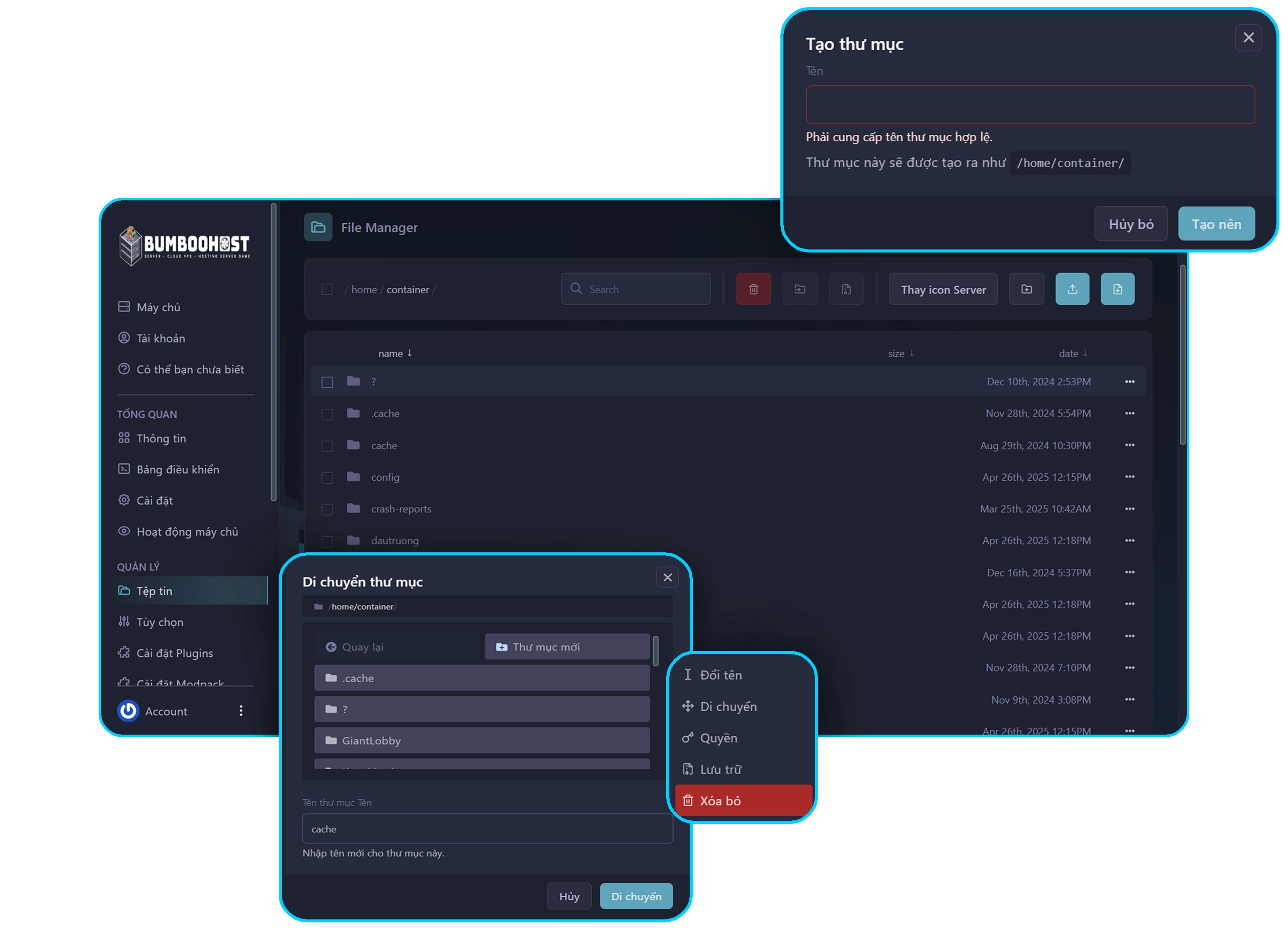Click the new folder toolbar icon
The height and width of the screenshot is (932, 1288).
point(1026,289)
